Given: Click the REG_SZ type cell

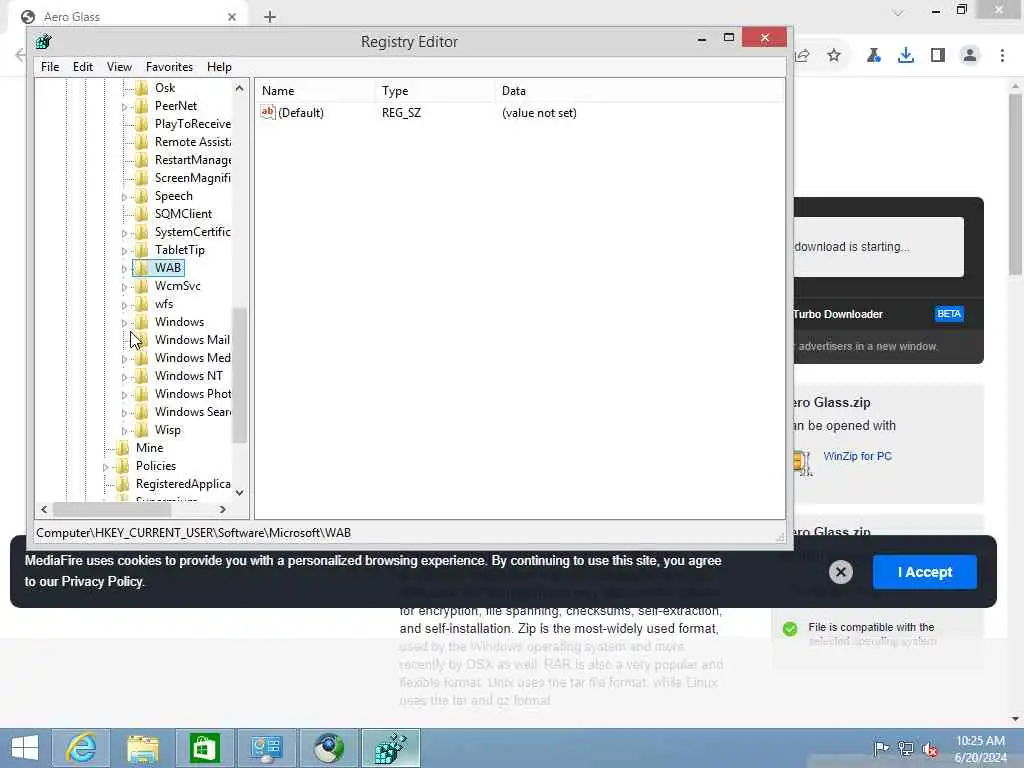Looking at the screenshot, I should tap(401, 113).
